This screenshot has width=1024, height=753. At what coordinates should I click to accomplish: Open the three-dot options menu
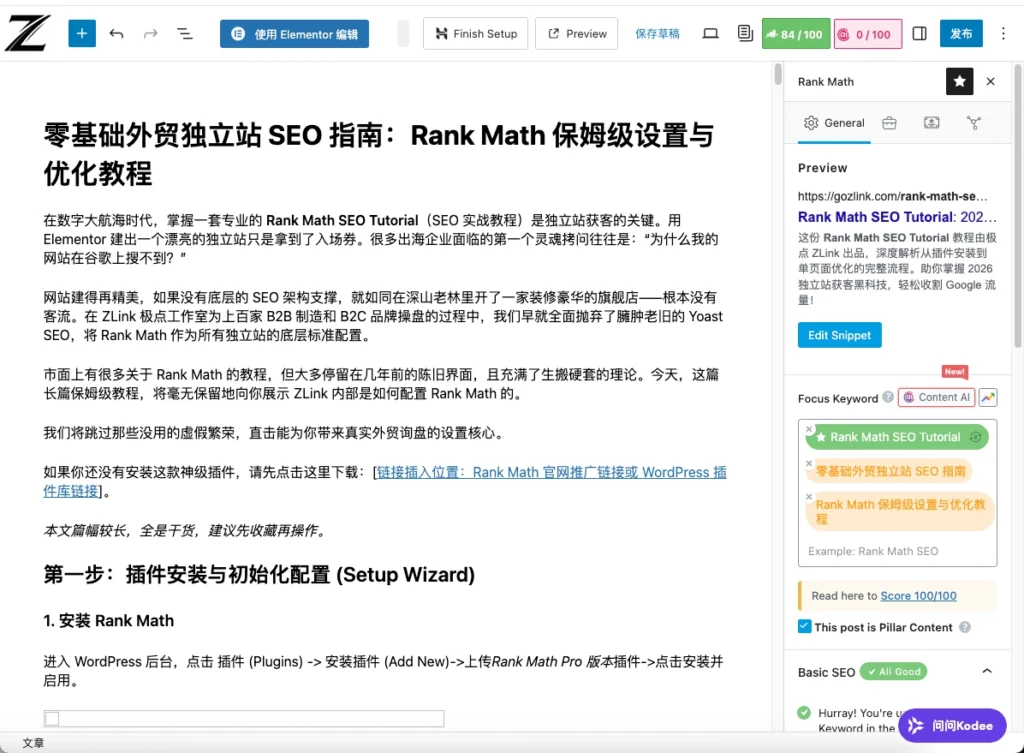tap(1003, 33)
